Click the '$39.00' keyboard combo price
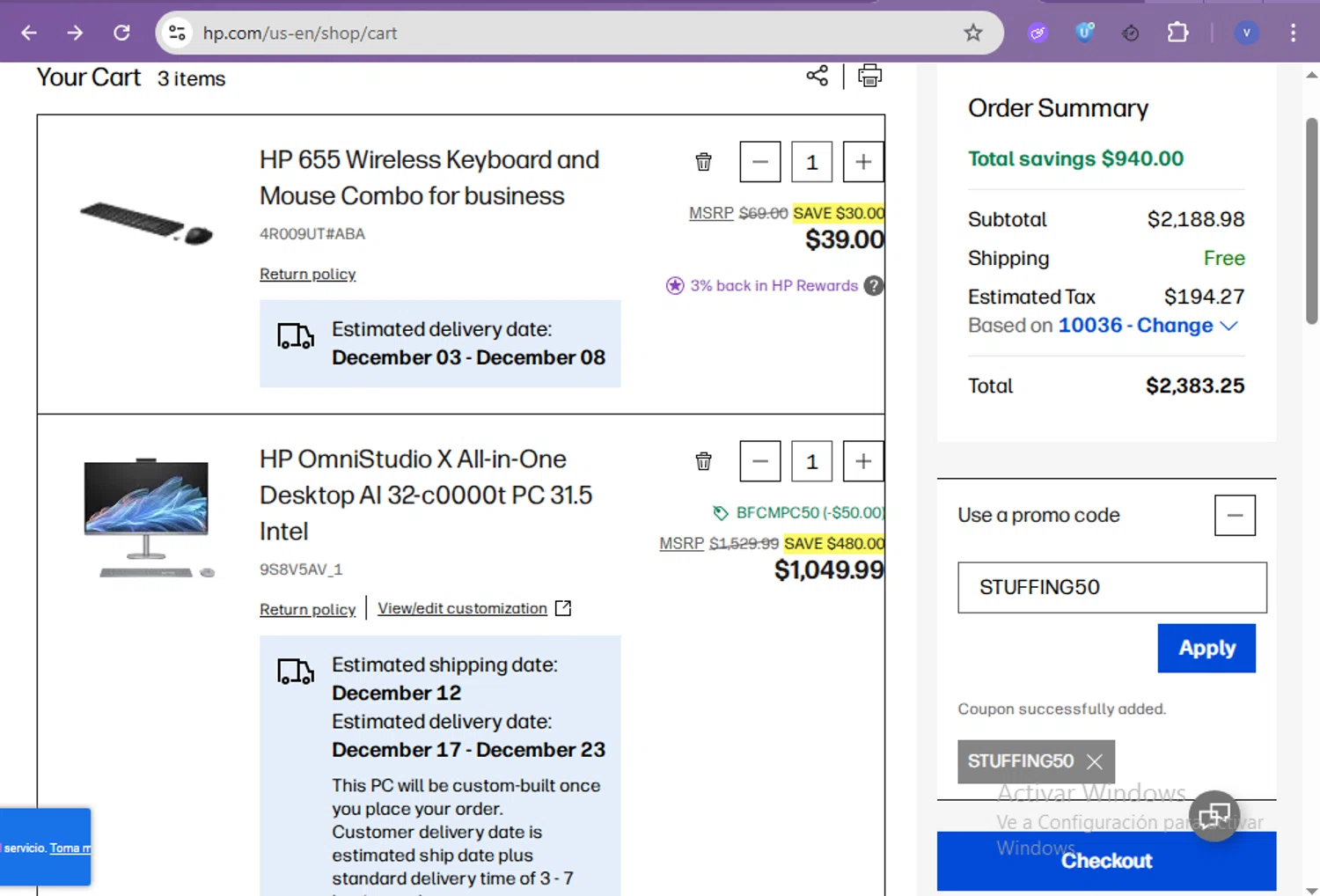 845,239
